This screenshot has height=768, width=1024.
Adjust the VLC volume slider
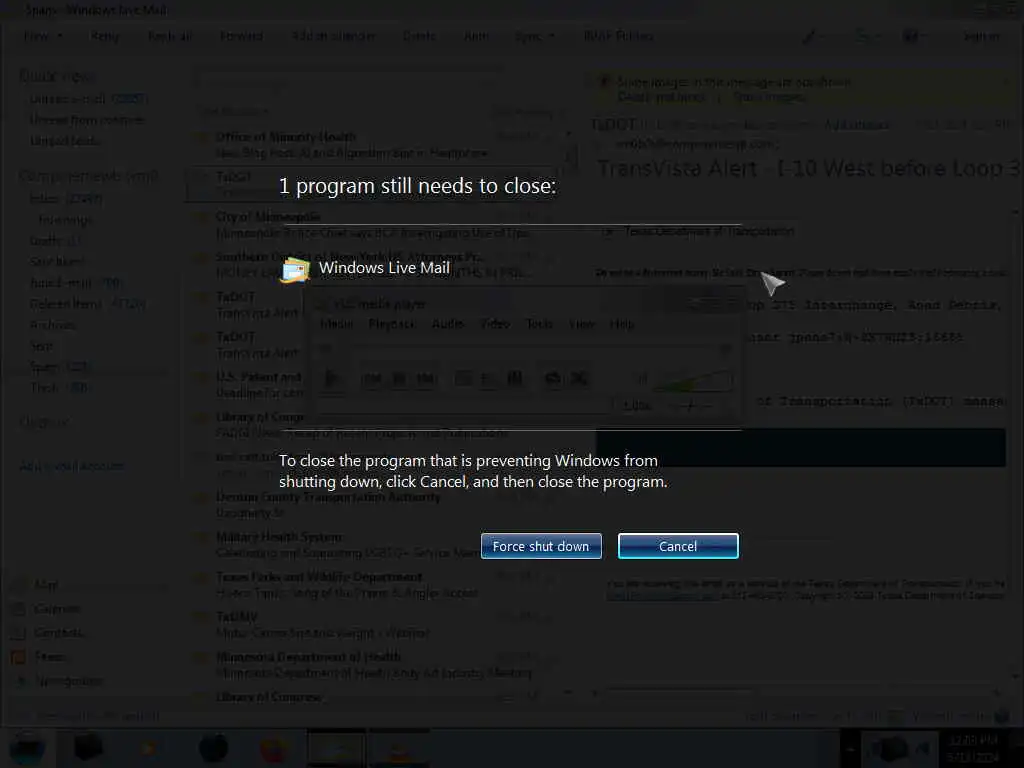click(692, 379)
